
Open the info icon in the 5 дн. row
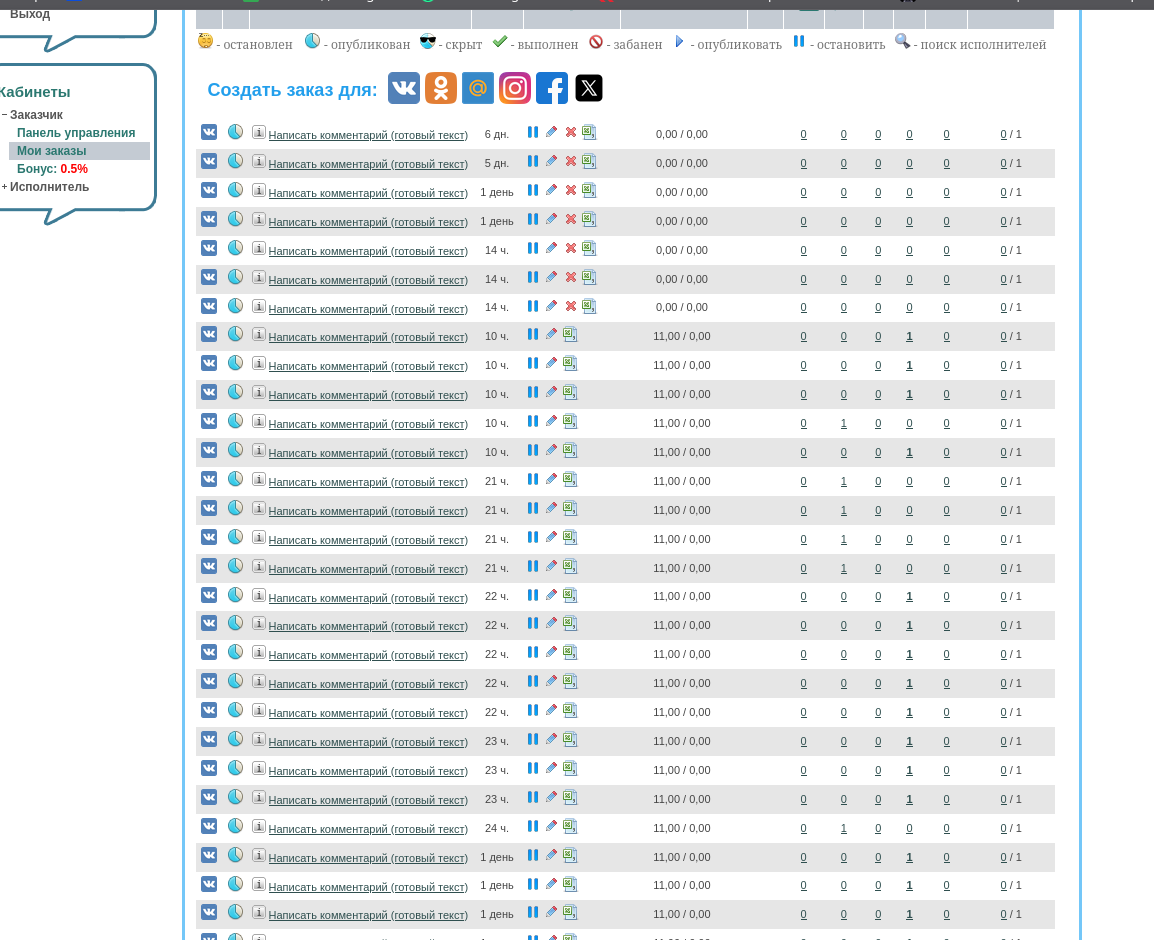pos(258,160)
